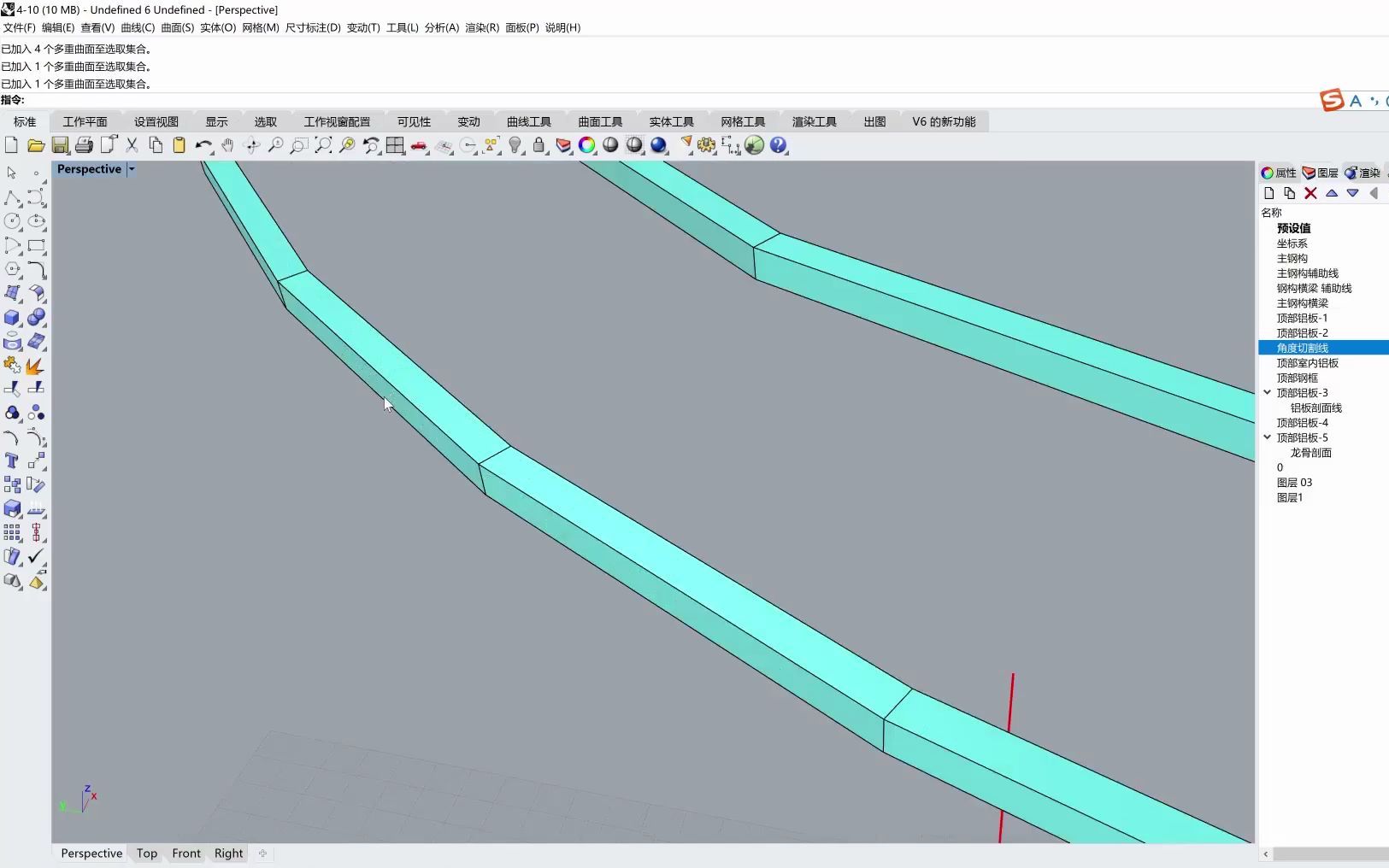Move selected layer up with the up arrow
Image resolution: width=1389 pixels, height=868 pixels.
1333,194
